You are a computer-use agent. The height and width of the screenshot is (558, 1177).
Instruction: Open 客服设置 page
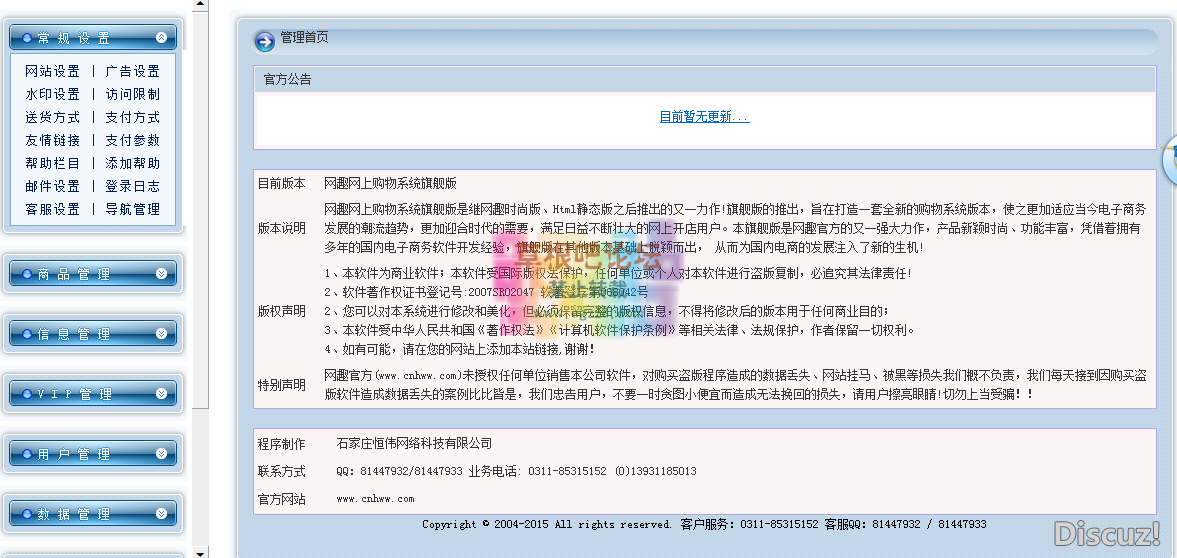click(53, 210)
